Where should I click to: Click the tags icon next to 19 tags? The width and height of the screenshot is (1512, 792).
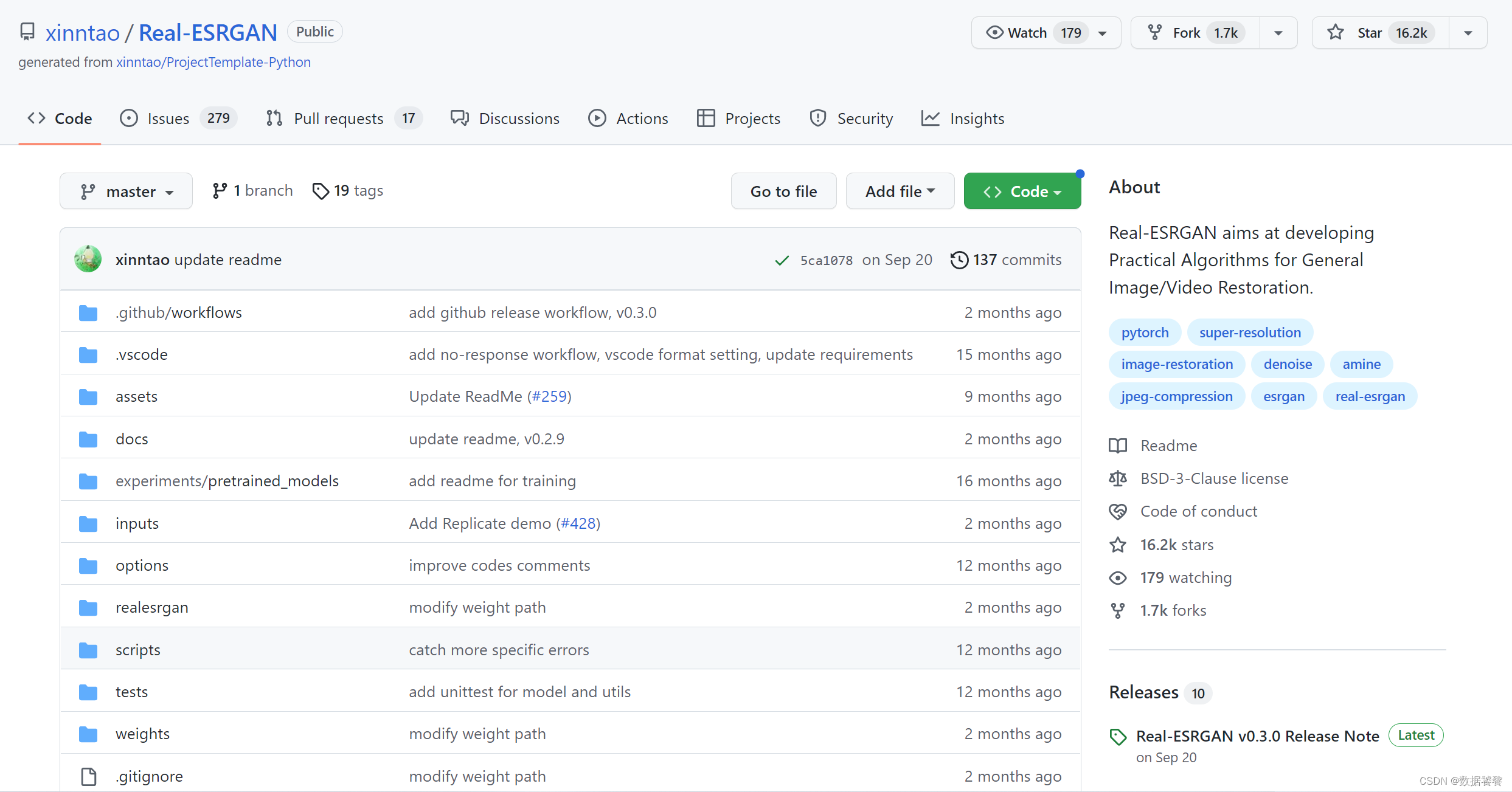click(321, 191)
